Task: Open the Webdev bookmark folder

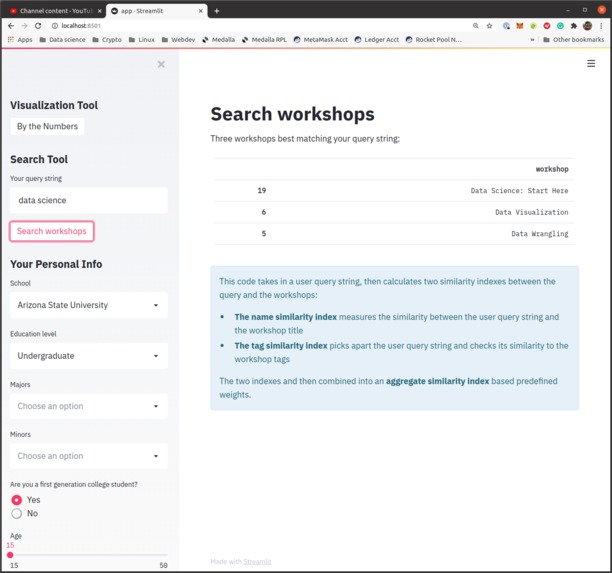Action: (x=178, y=39)
